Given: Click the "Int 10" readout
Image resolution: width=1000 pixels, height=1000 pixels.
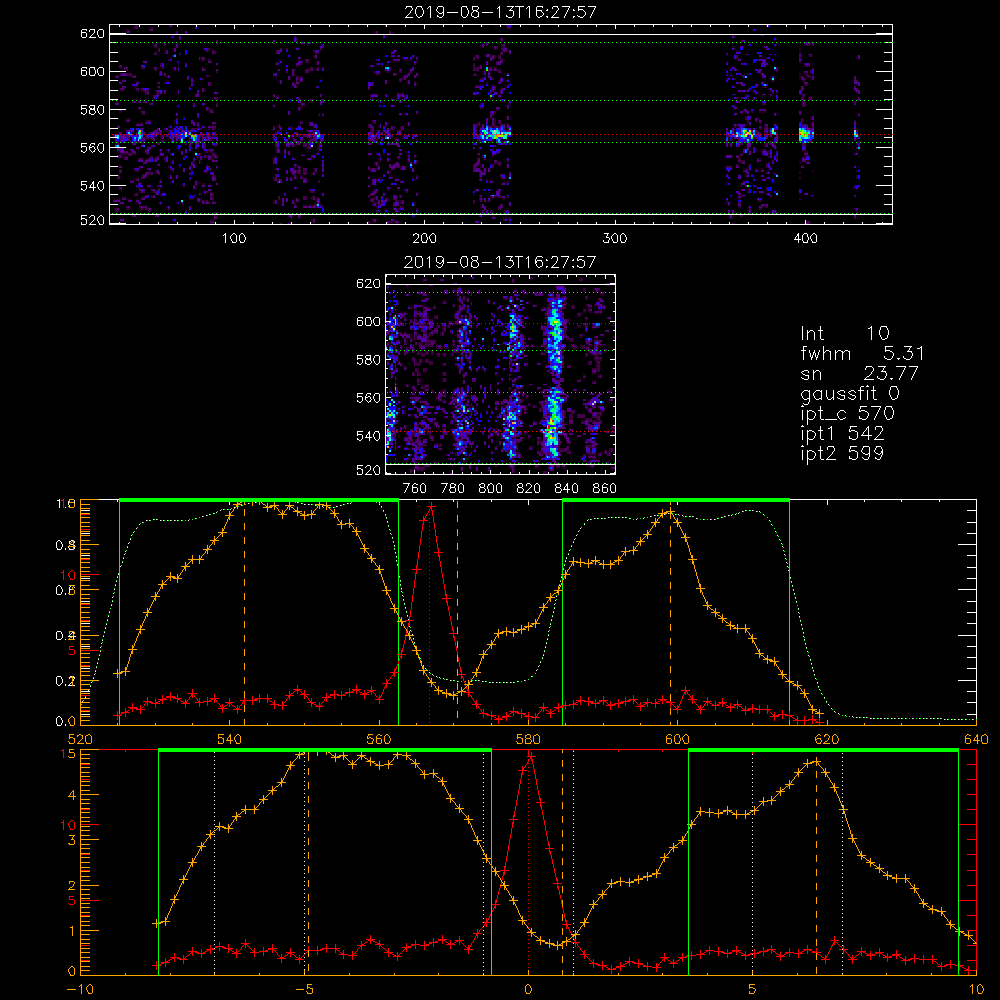Looking at the screenshot, I should pos(845,333).
